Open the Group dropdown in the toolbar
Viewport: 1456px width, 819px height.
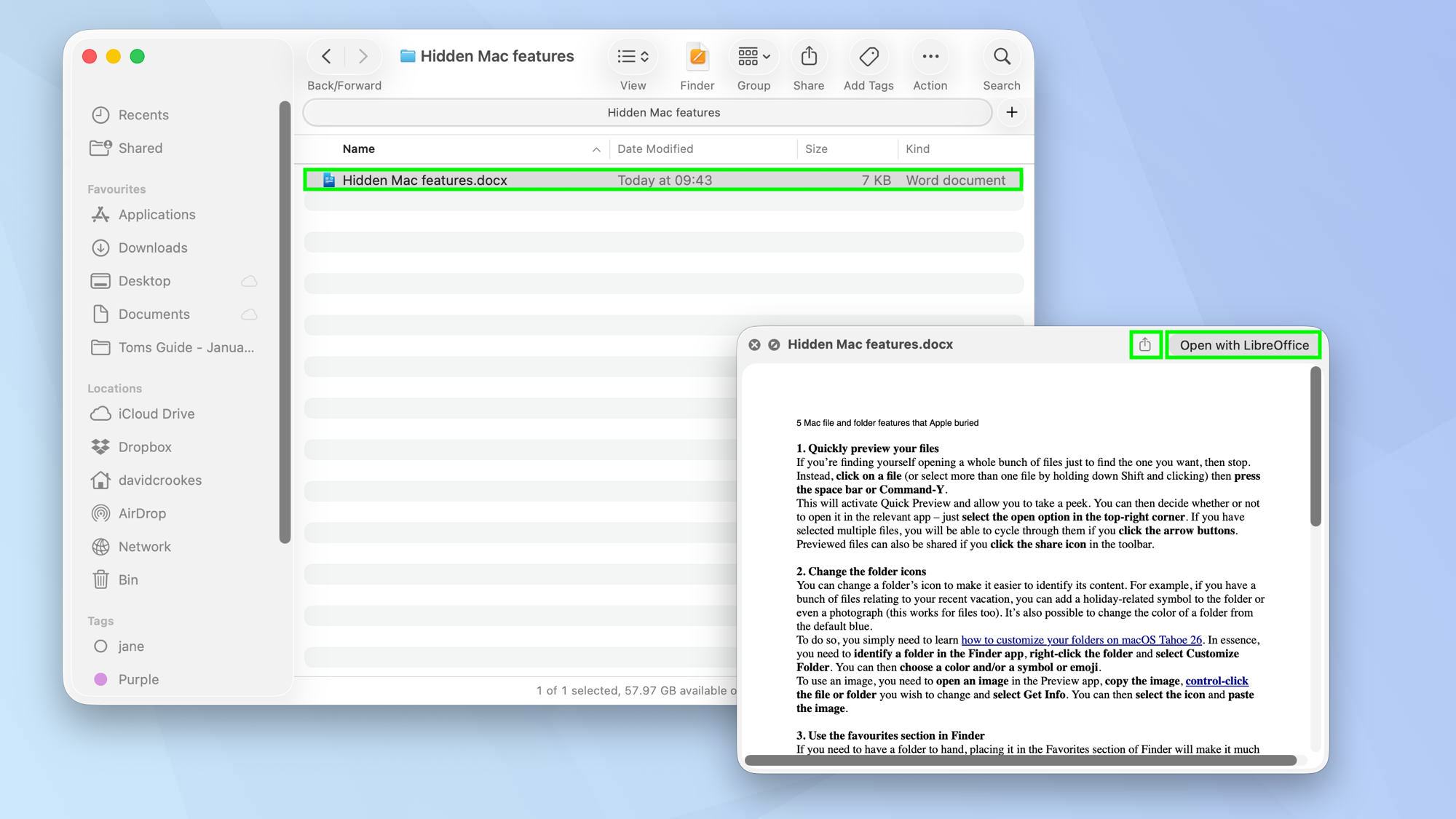753,56
